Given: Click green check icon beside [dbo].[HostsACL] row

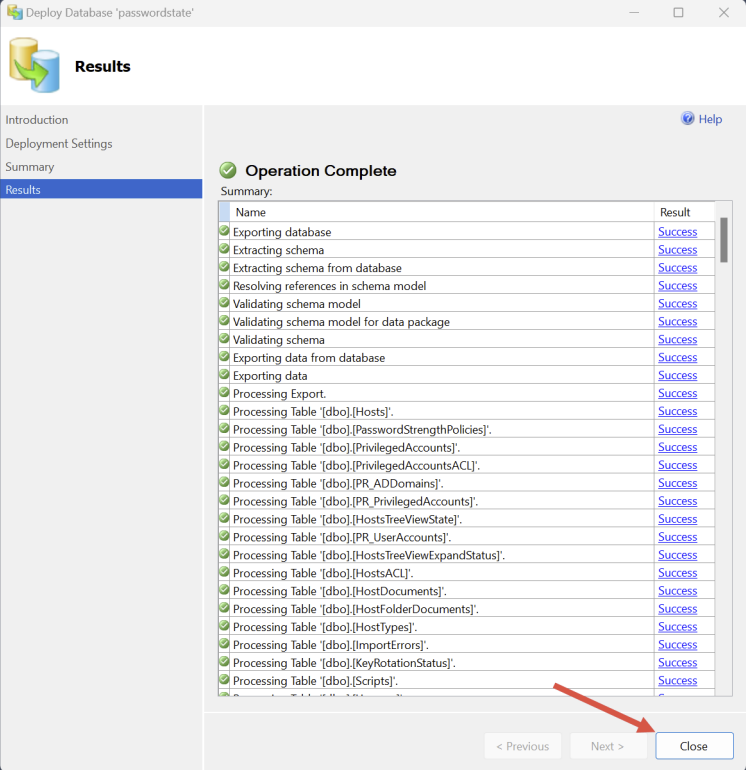Looking at the screenshot, I should pos(224,572).
